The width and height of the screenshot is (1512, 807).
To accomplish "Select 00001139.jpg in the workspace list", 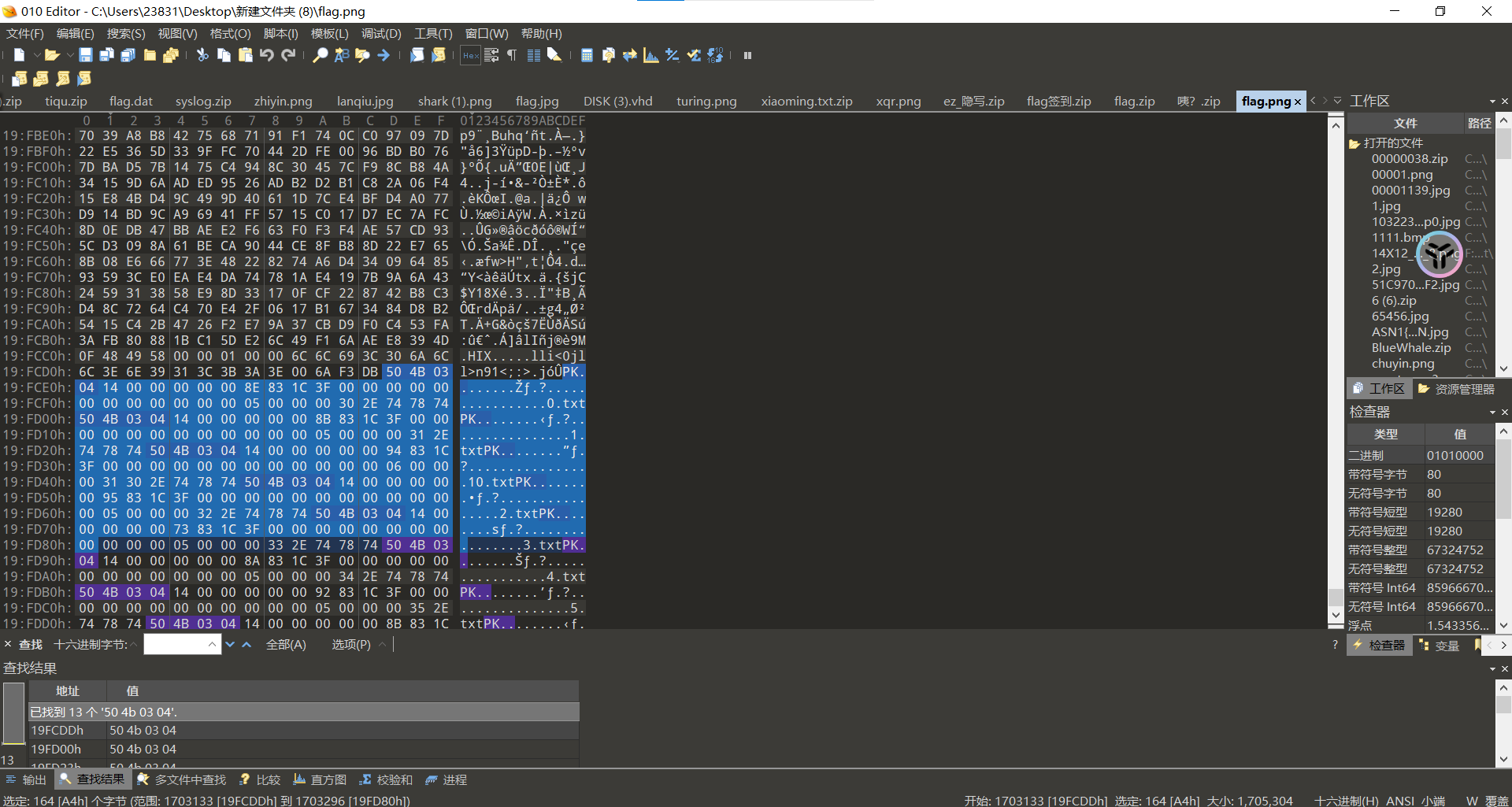I will [x=1410, y=190].
